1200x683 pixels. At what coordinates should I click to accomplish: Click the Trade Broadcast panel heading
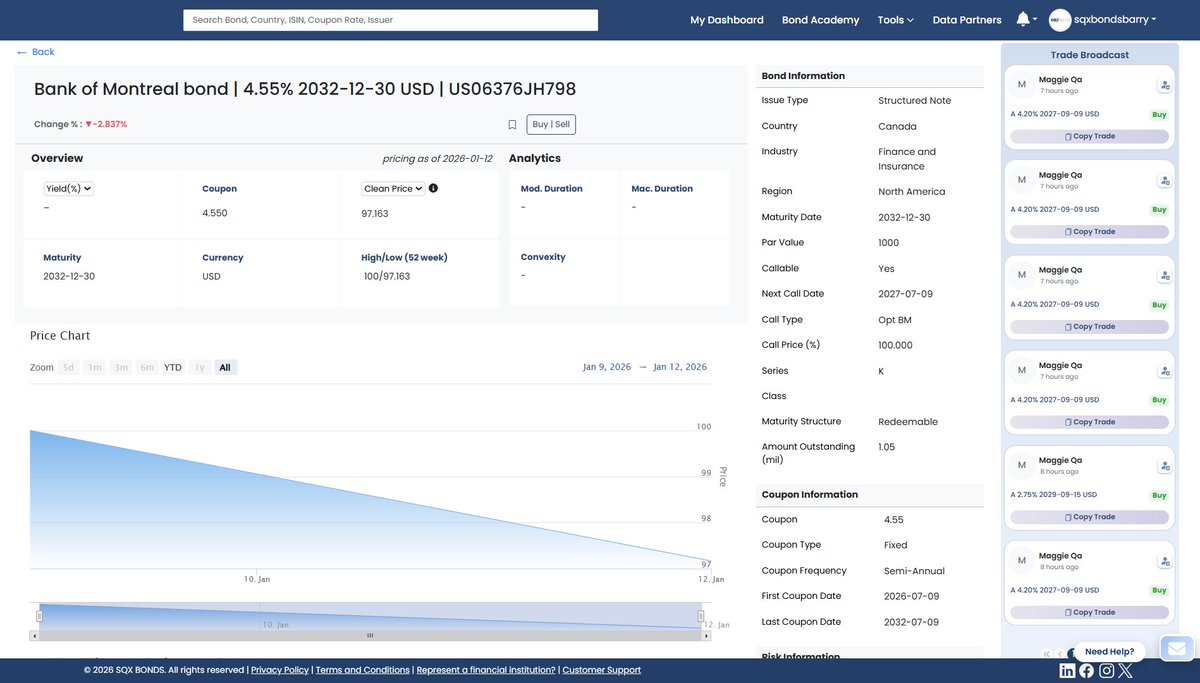point(1090,55)
